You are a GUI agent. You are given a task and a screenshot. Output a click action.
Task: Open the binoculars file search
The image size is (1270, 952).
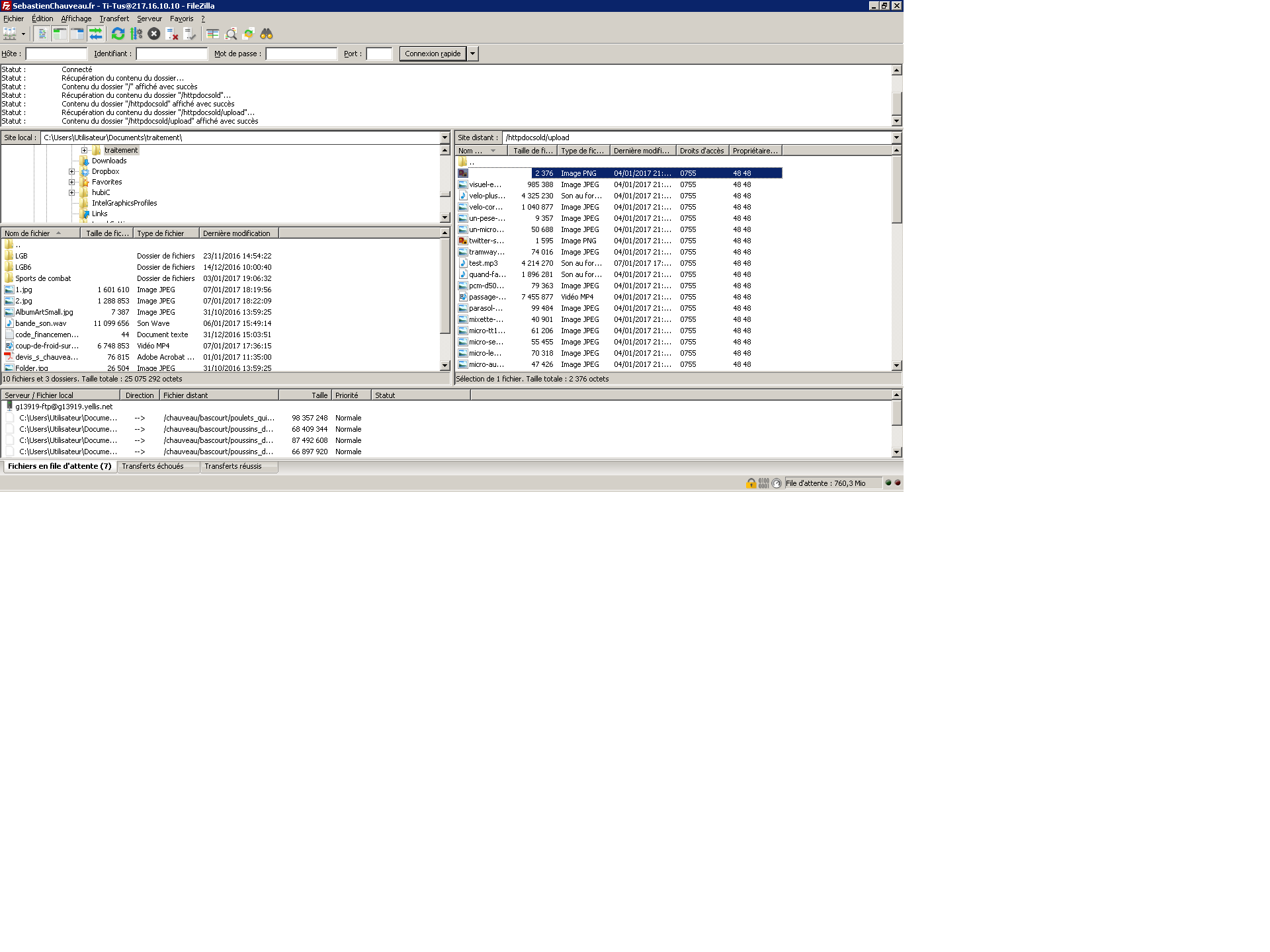(267, 34)
